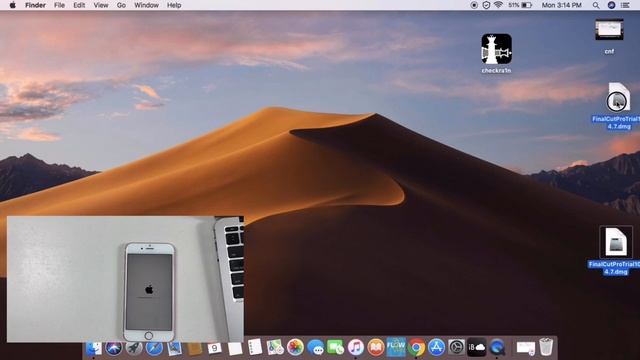640x360 pixels.
Task: Open Launchpad rocket icon in the Dock
Action: (134, 348)
